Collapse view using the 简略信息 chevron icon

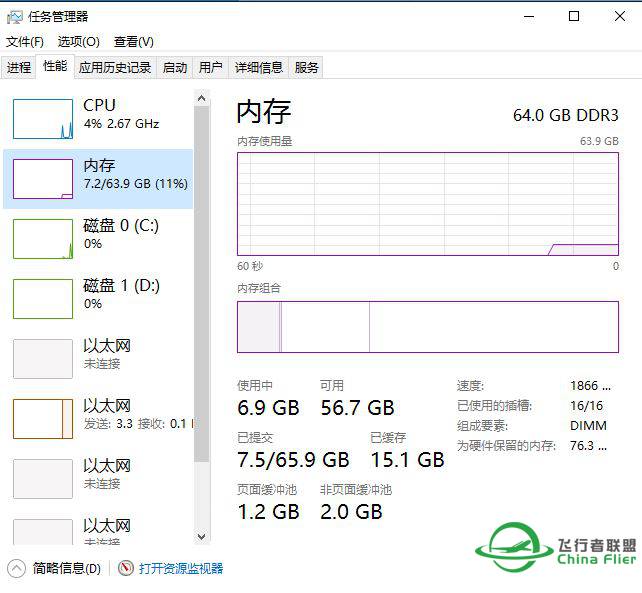tap(16, 568)
